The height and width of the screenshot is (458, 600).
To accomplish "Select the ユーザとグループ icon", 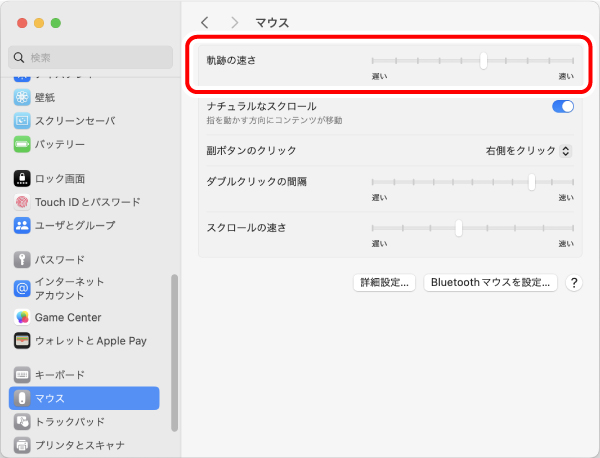I will pyautogui.click(x=22, y=225).
